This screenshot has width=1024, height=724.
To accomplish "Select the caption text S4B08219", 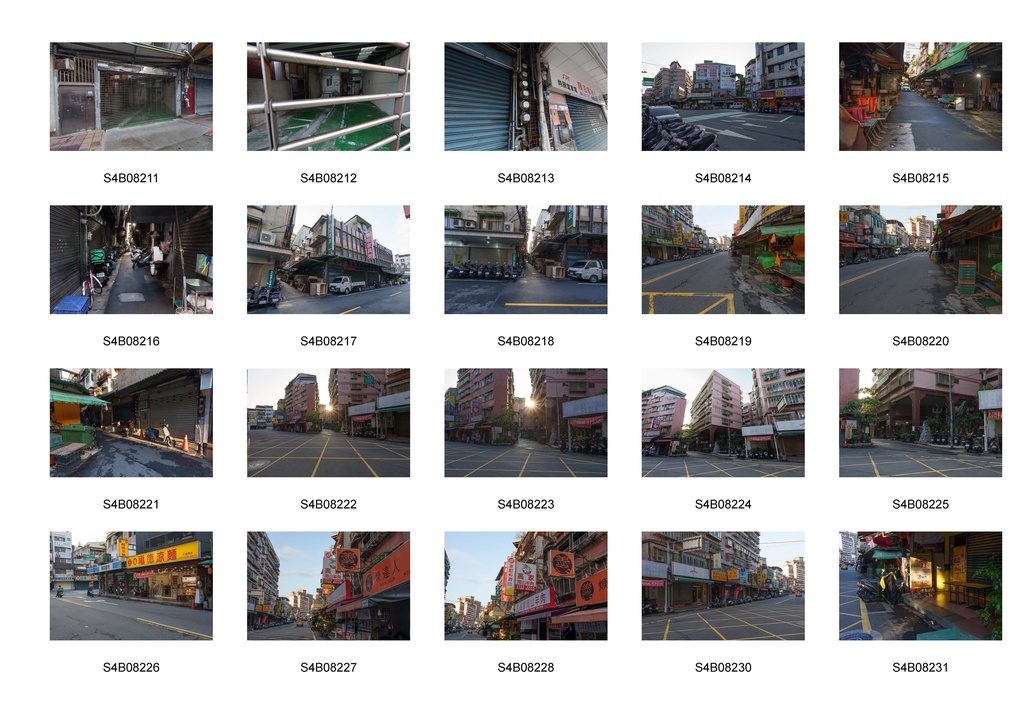I will [723, 341].
